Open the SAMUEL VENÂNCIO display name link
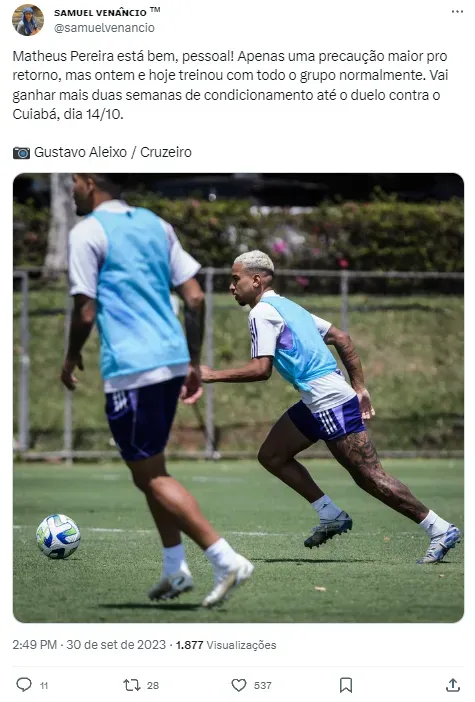Screen dimensions: 475x702 tap(100, 13)
